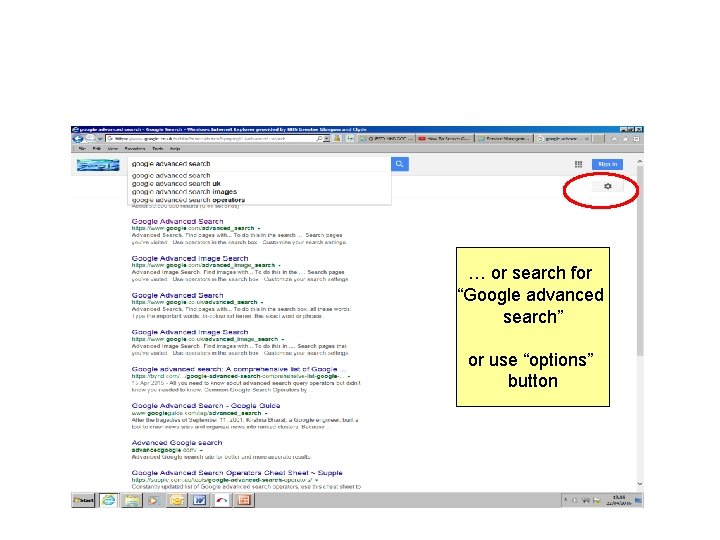
Task: Open google.co.uk 'Google Advanced Image Search' result
Action: pyautogui.click(x=190, y=332)
